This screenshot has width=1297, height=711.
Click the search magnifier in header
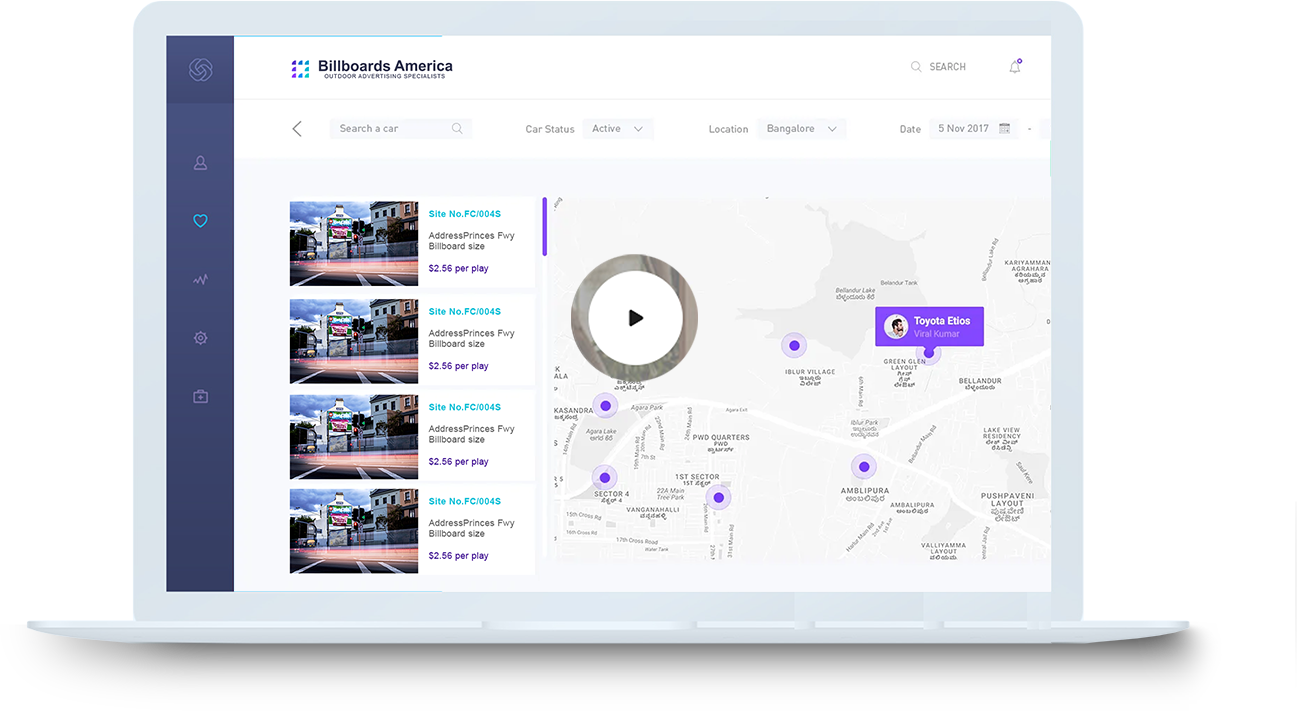(x=916, y=67)
